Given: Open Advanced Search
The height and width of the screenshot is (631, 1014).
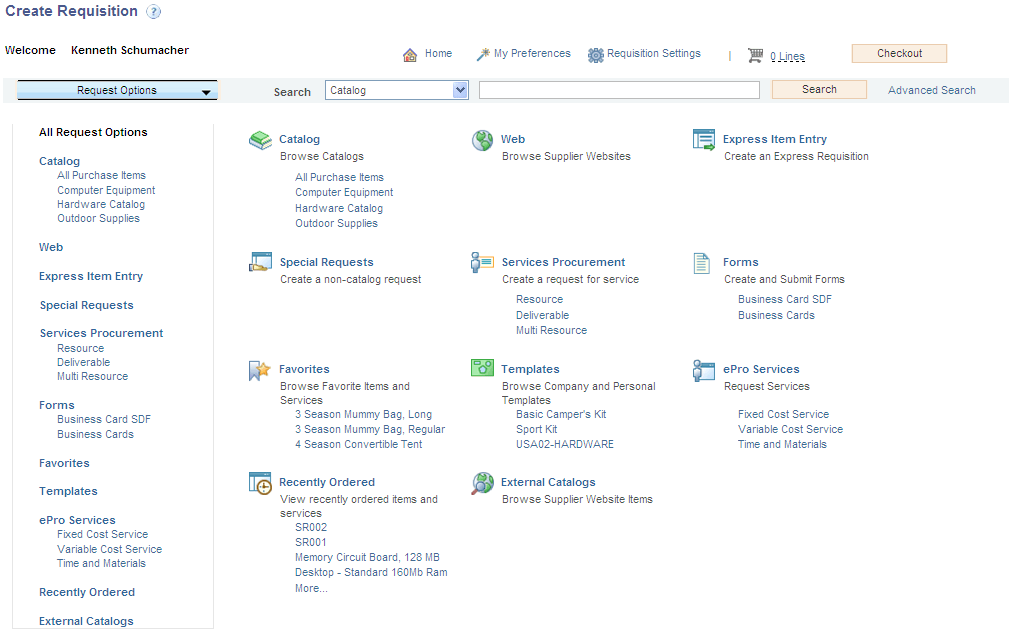Looking at the screenshot, I should (x=930, y=89).
